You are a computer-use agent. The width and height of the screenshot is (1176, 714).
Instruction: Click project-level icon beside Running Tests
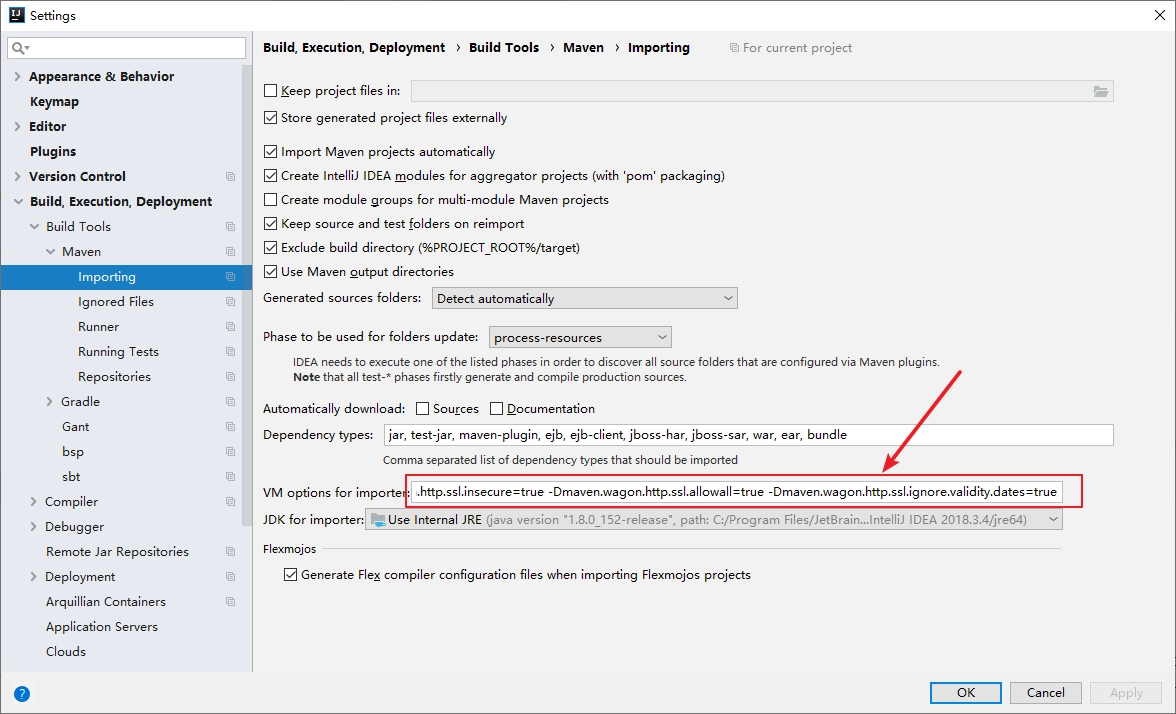[230, 352]
